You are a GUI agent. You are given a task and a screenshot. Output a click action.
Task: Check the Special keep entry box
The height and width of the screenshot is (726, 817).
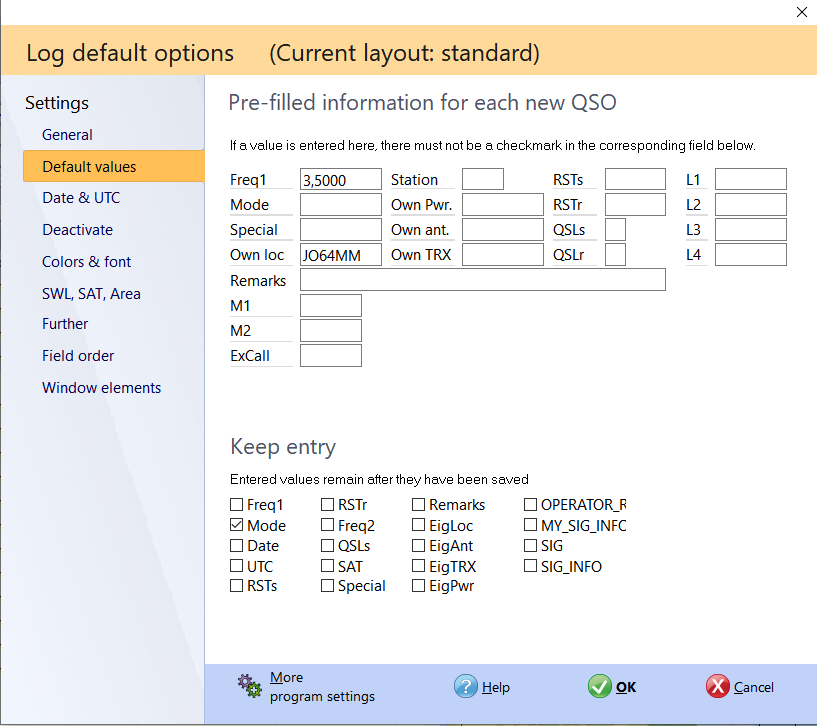(327, 586)
